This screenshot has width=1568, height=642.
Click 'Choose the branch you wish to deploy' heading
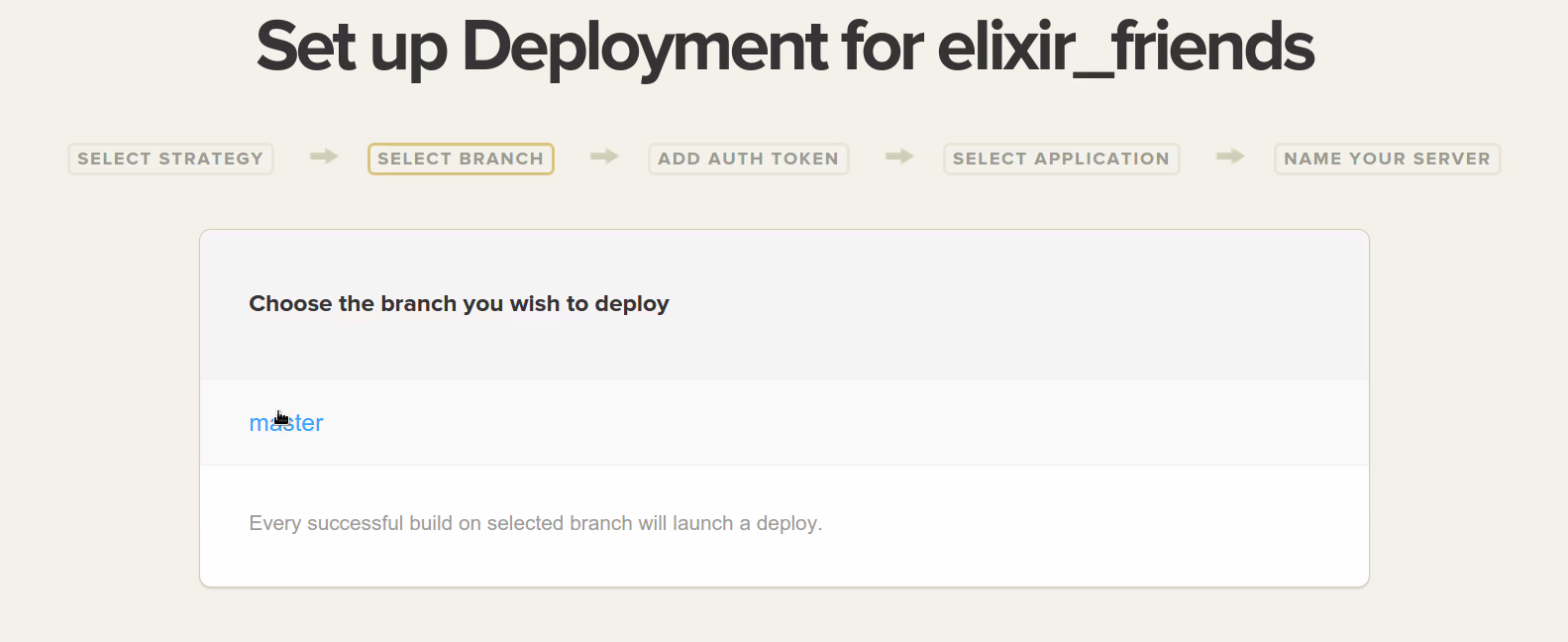coord(459,304)
